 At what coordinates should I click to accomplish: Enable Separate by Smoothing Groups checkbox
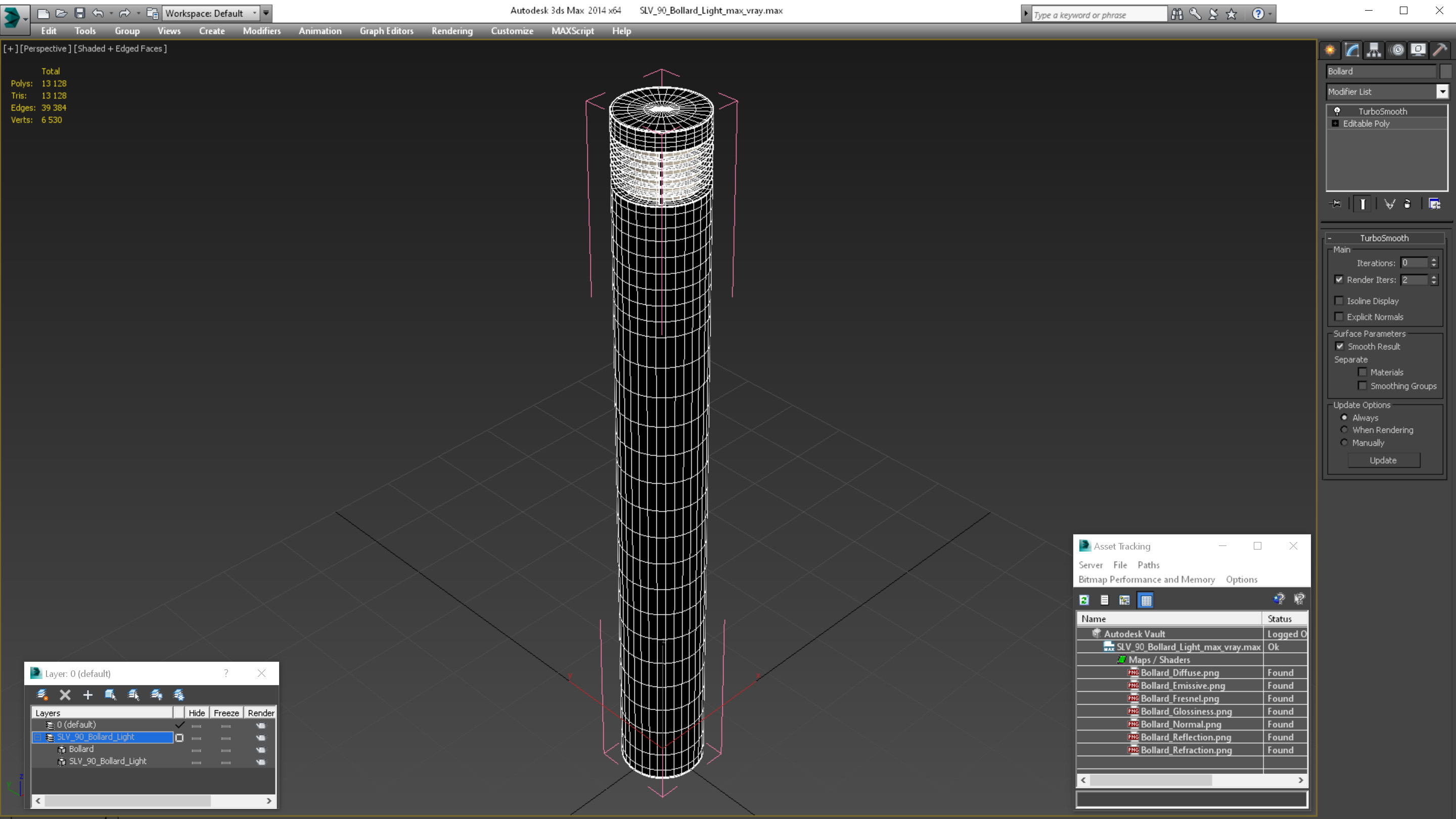pos(1363,385)
